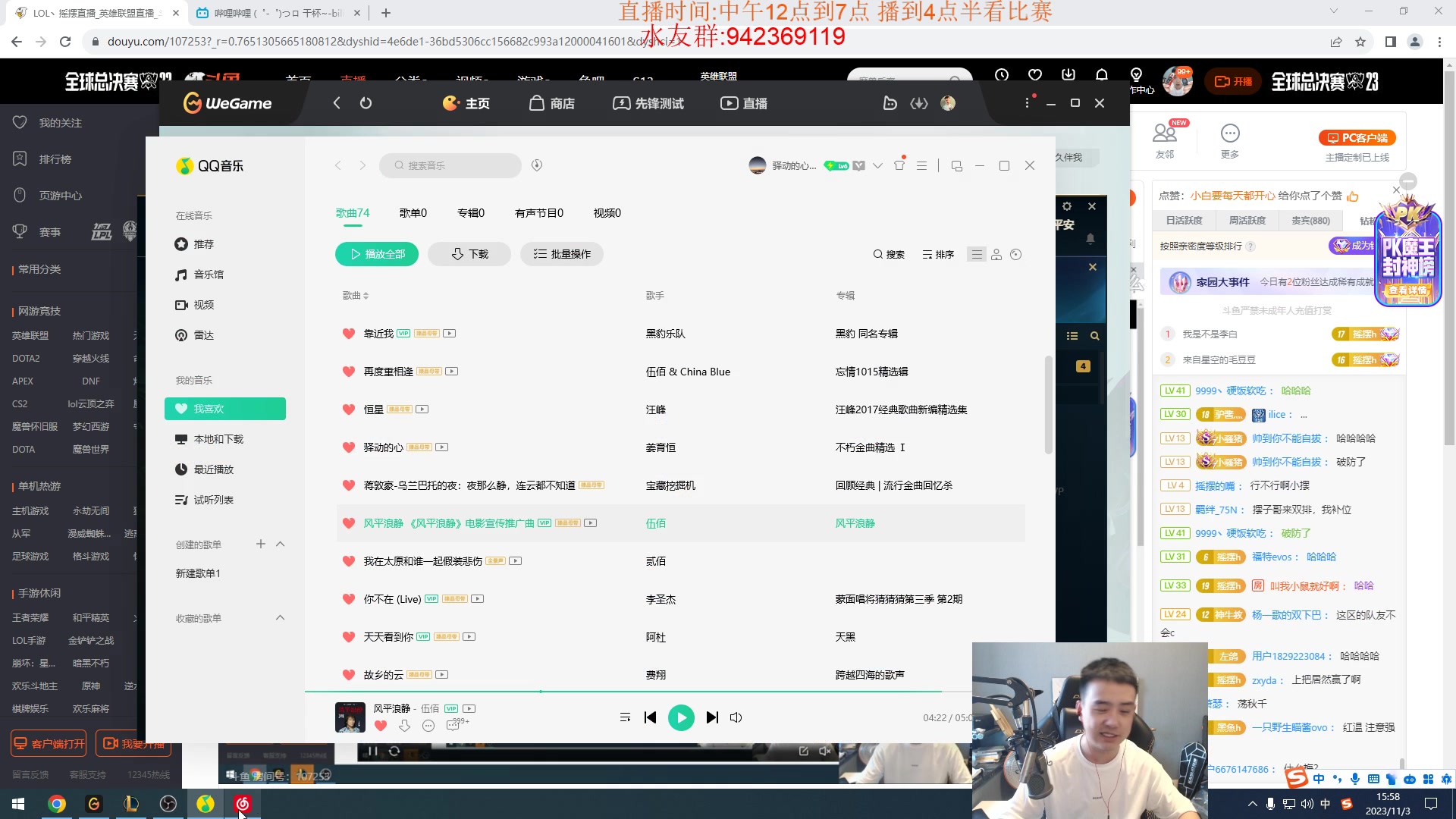Open the current song album cover thumbnail
1456x819 pixels.
(350, 717)
